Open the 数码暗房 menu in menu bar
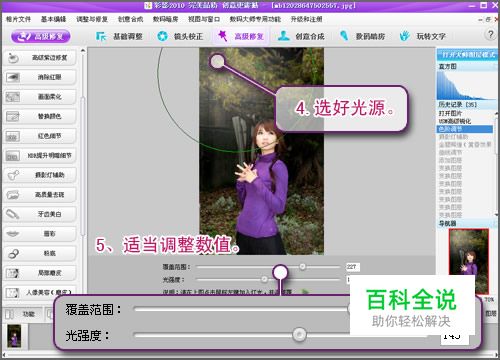 165,19
